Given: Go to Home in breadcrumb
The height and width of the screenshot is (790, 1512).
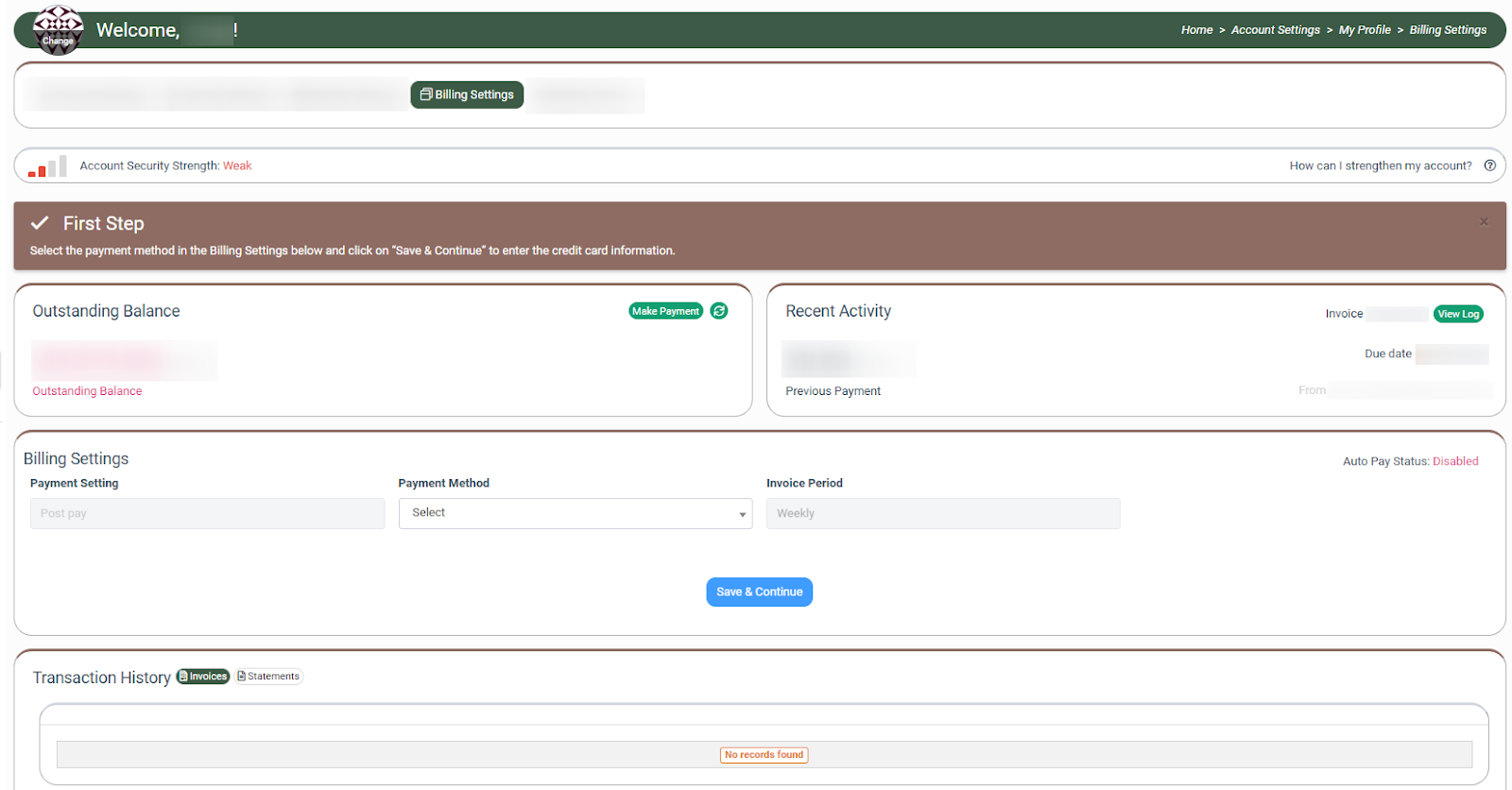Looking at the screenshot, I should pos(1195,30).
